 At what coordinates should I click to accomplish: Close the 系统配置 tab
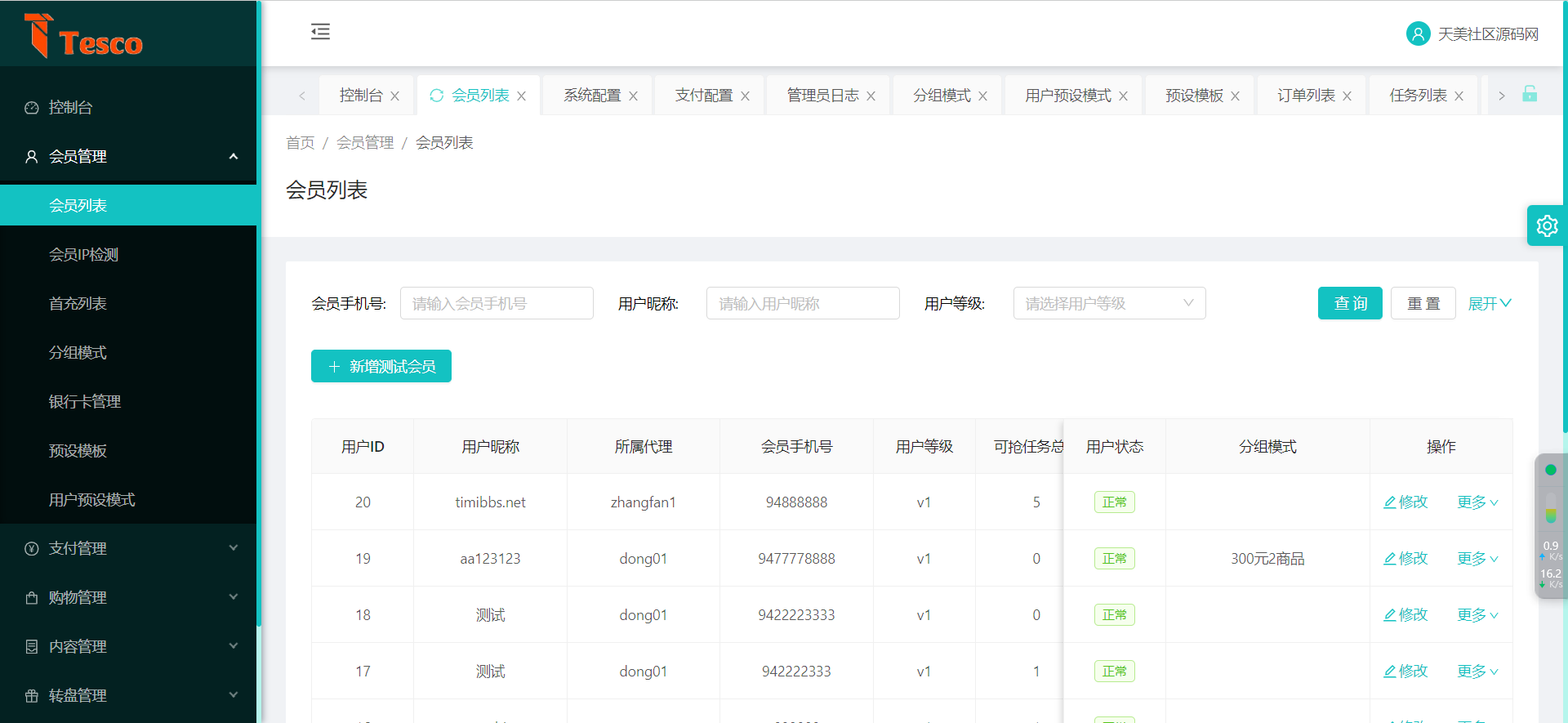633,96
